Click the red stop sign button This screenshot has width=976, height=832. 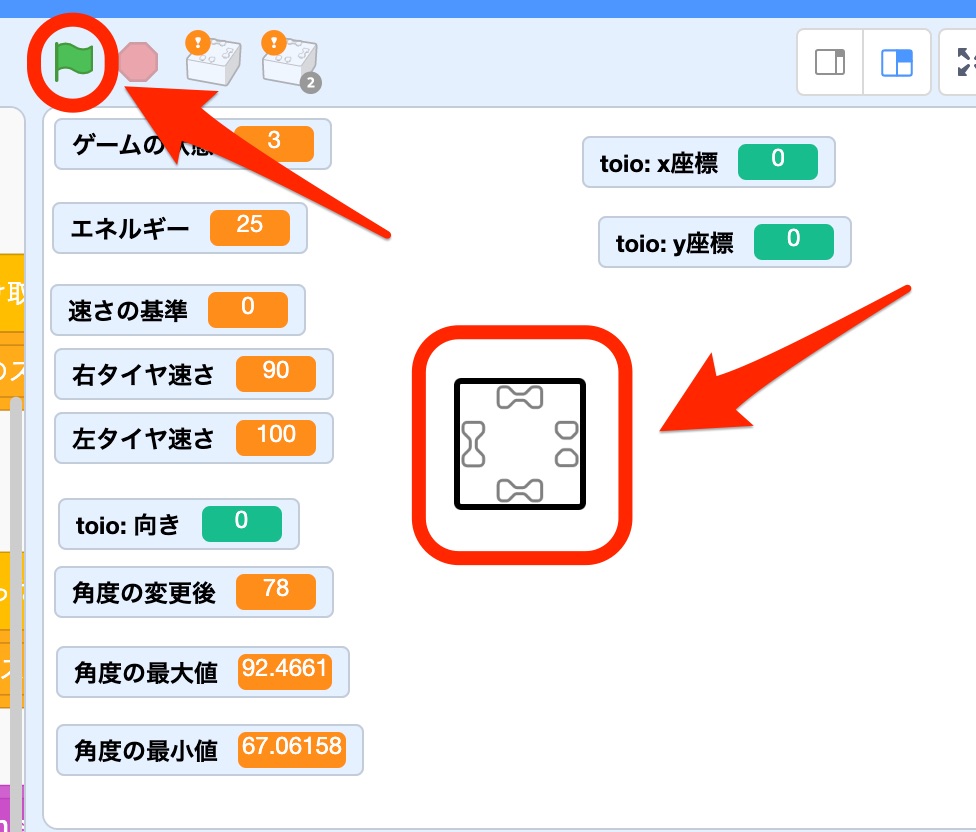pos(138,62)
